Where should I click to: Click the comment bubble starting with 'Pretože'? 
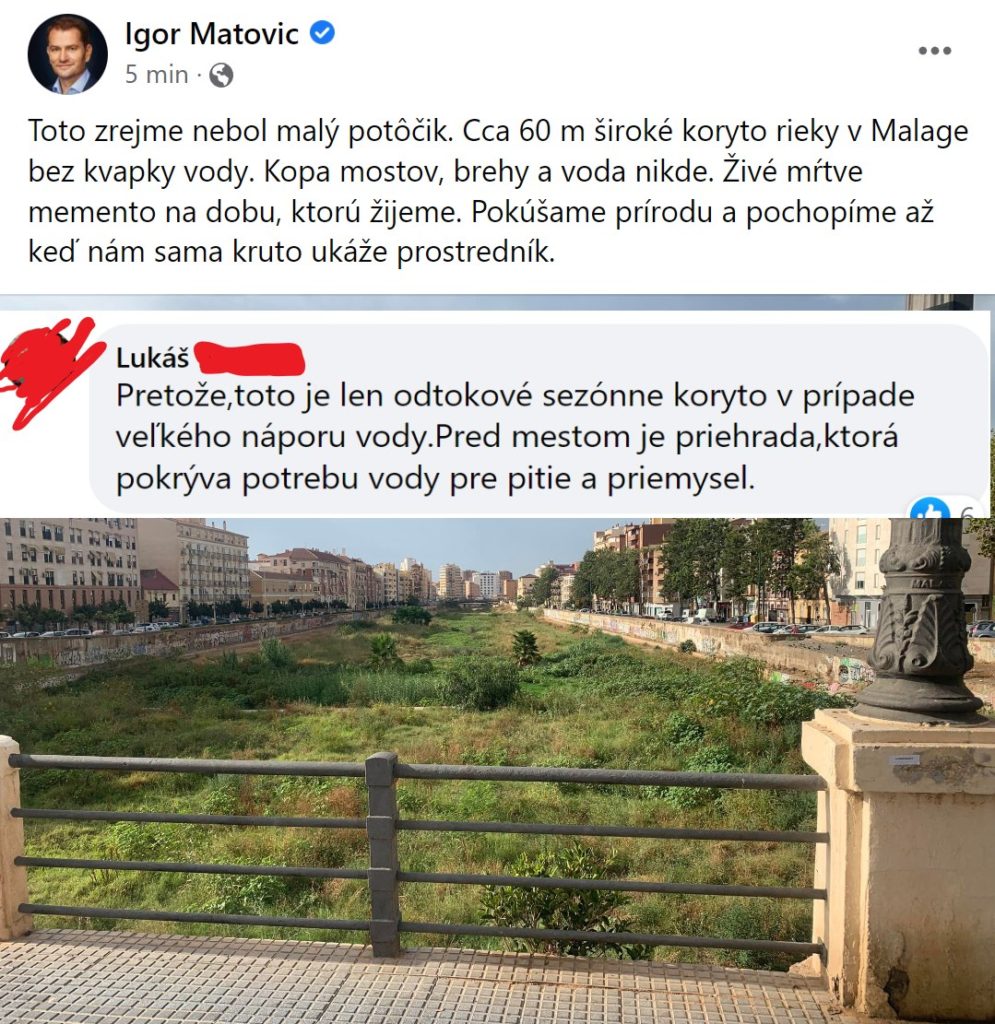point(539,418)
